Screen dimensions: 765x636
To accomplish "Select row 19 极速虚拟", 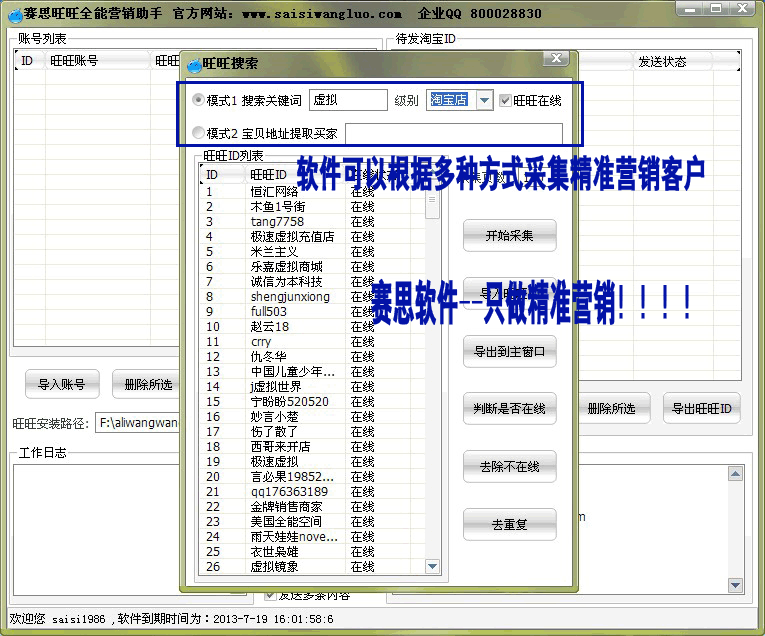I will [312, 462].
